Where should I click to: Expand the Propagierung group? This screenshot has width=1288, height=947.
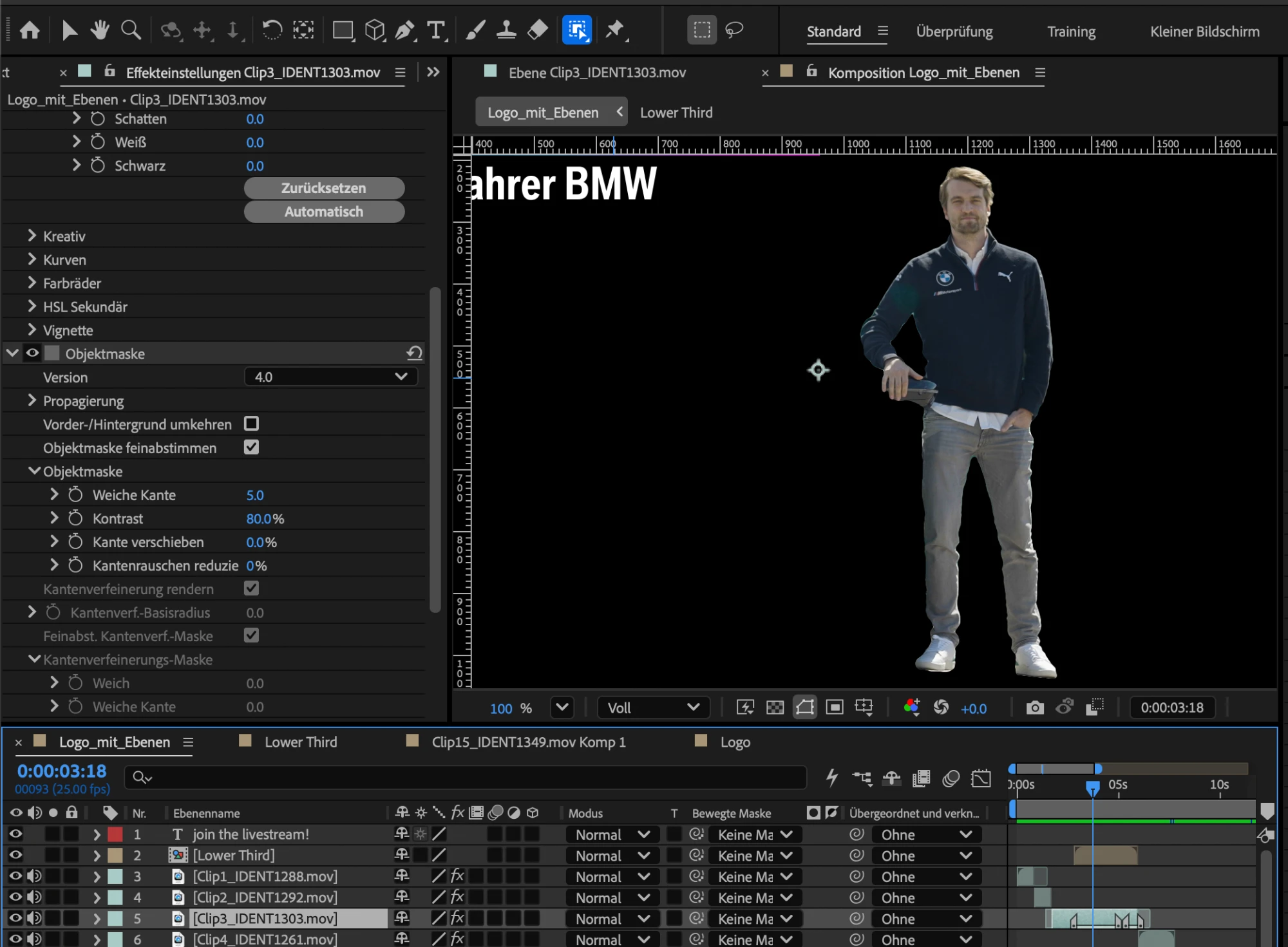coord(32,400)
